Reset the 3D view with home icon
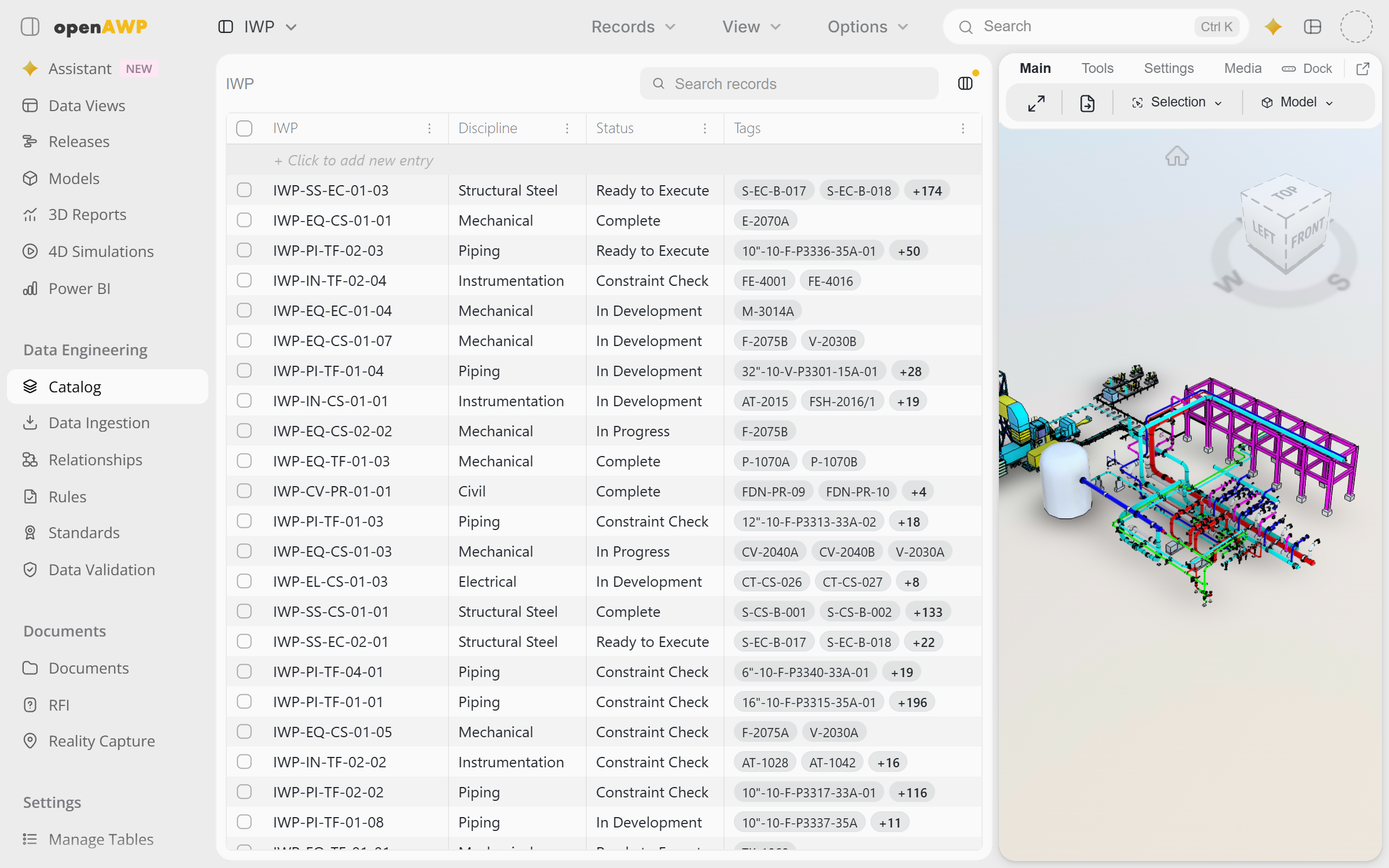Viewport: 1389px width, 868px height. tap(1177, 156)
